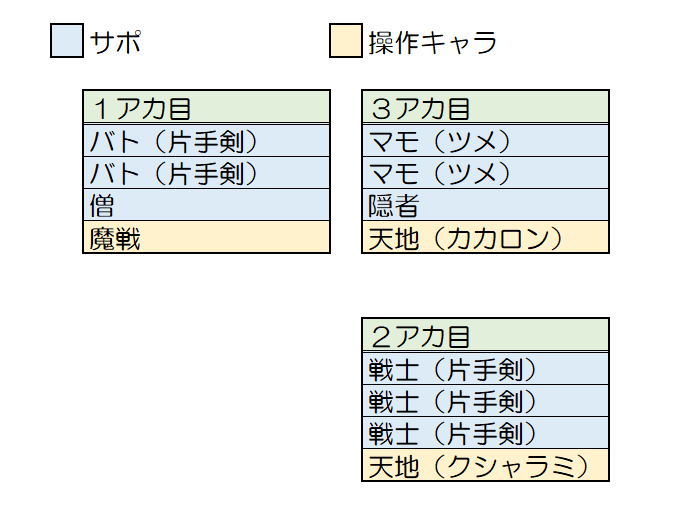Select the last 戦士（片手剣） row
Screen dimensions: 680x509
coord(485,433)
